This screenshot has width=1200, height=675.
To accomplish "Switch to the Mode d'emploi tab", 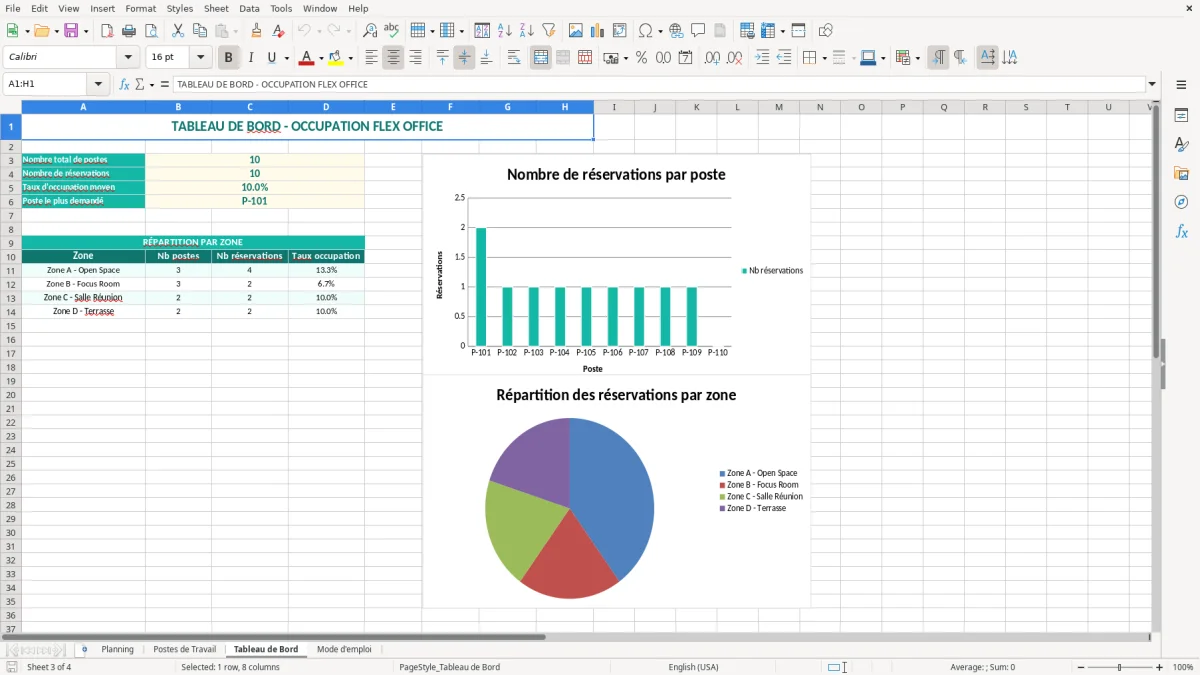I will (x=344, y=649).
